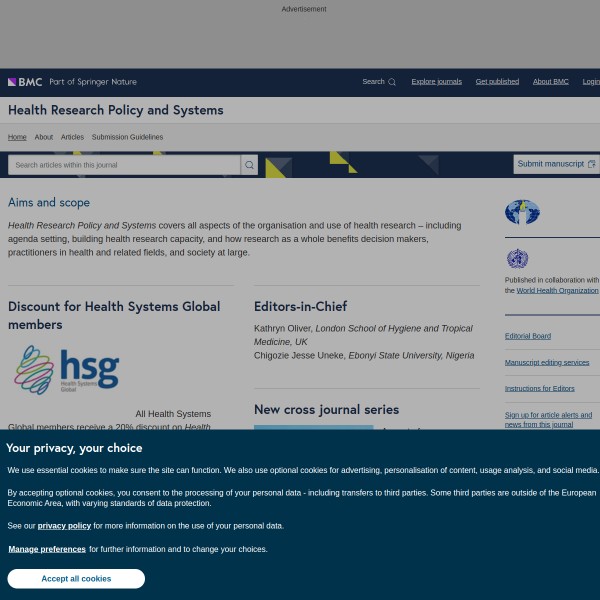Click the magnifier search submit icon
Image resolution: width=600 pixels, height=600 pixels.
[x=249, y=165]
